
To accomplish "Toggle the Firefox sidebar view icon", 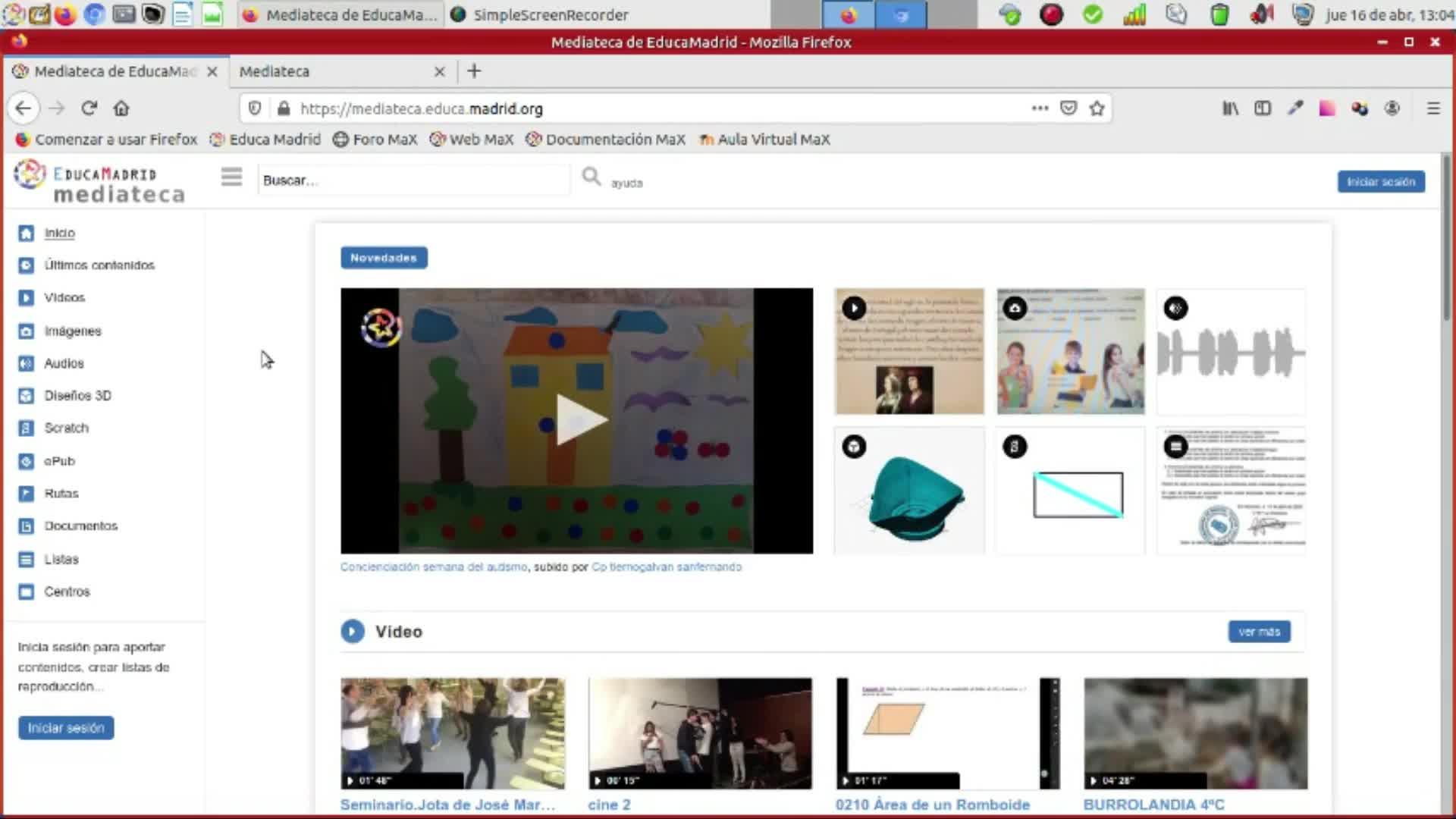I will pos(1263,108).
